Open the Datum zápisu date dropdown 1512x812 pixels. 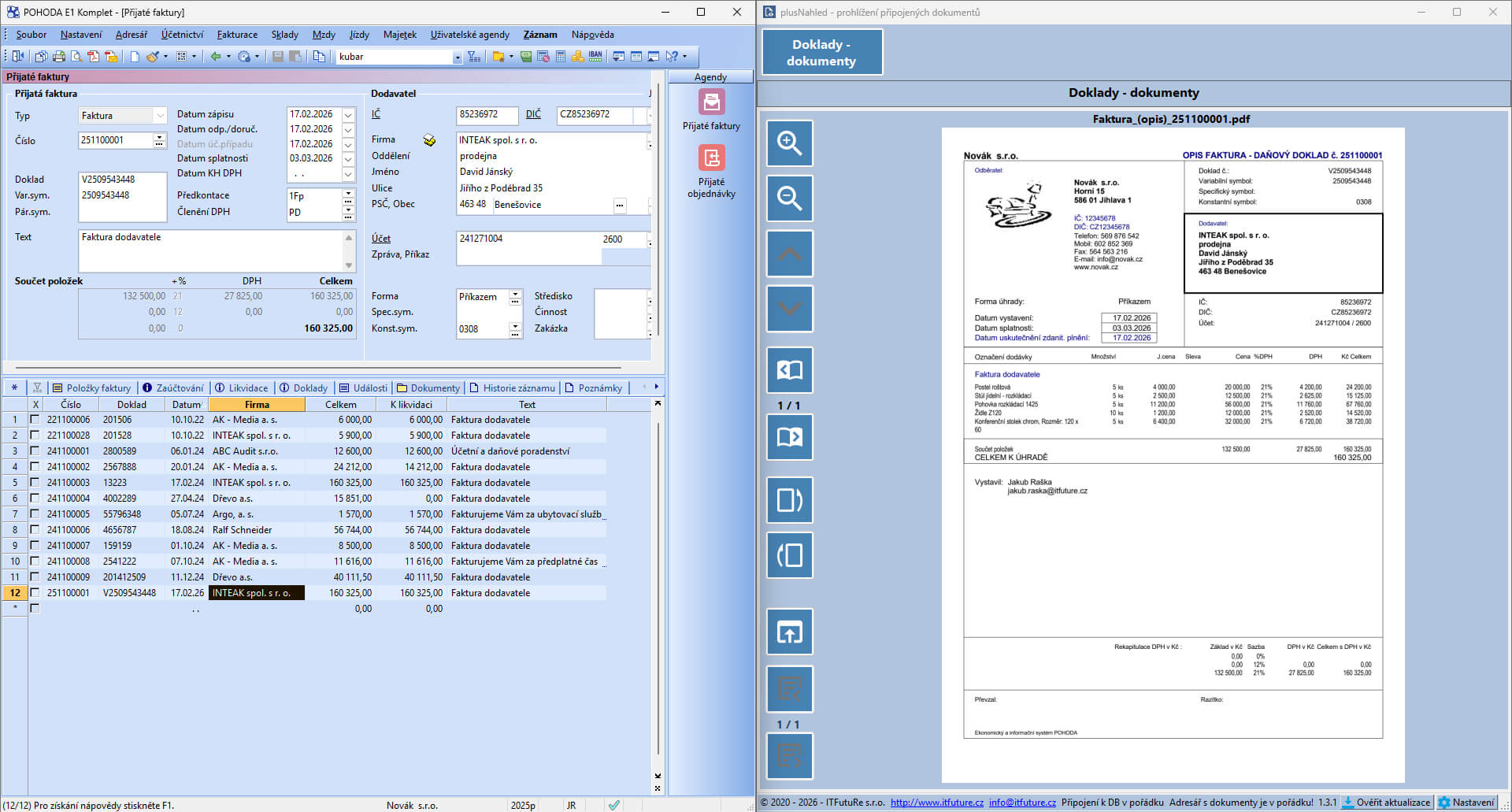tap(348, 115)
